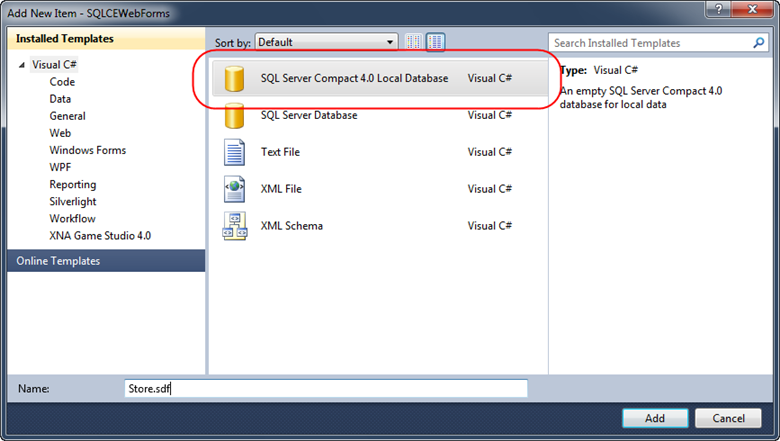Image resolution: width=780 pixels, height=441 pixels.
Task: Open the Online Templates section
Action: (106, 261)
